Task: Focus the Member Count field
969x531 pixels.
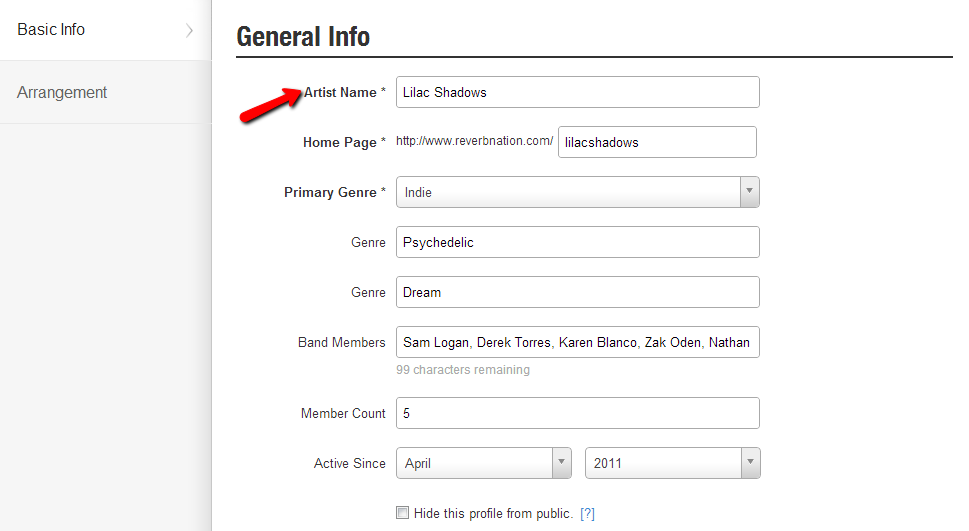Action: tap(577, 413)
